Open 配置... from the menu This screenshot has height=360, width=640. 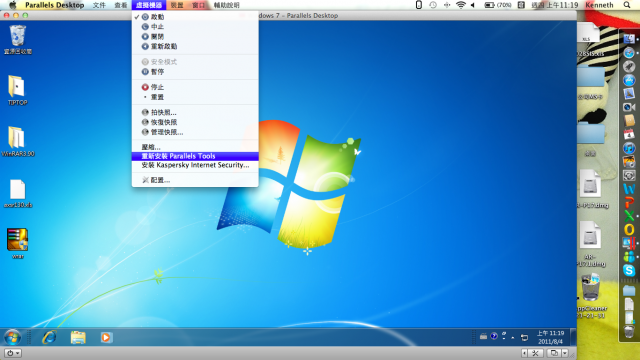[195, 180]
